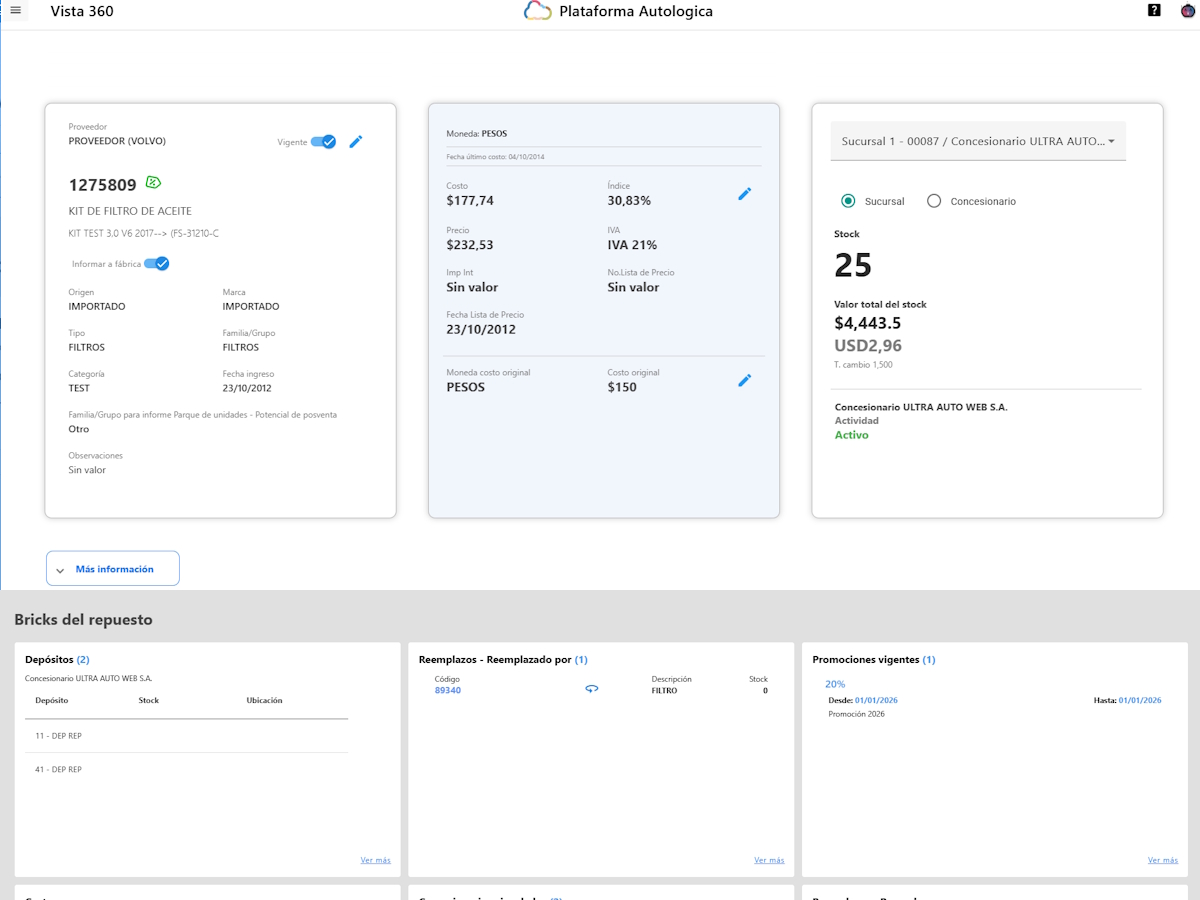1200x900 pixels.
Task: Click Ver más in Depósitos brick
Action: pyautogui.click(x=376, y=860)
